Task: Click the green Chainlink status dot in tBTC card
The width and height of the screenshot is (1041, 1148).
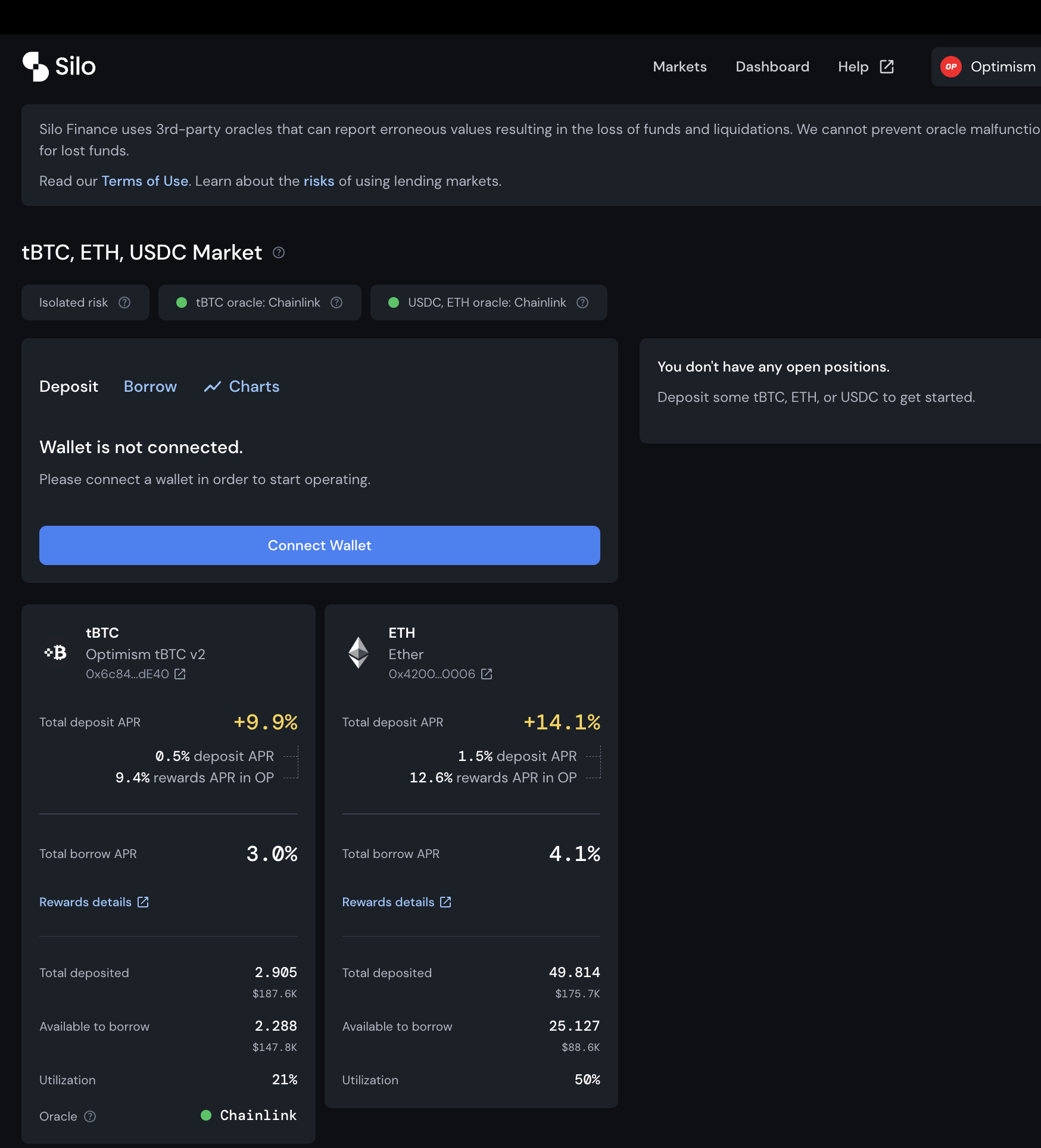Action: [x=206, y=1115]
